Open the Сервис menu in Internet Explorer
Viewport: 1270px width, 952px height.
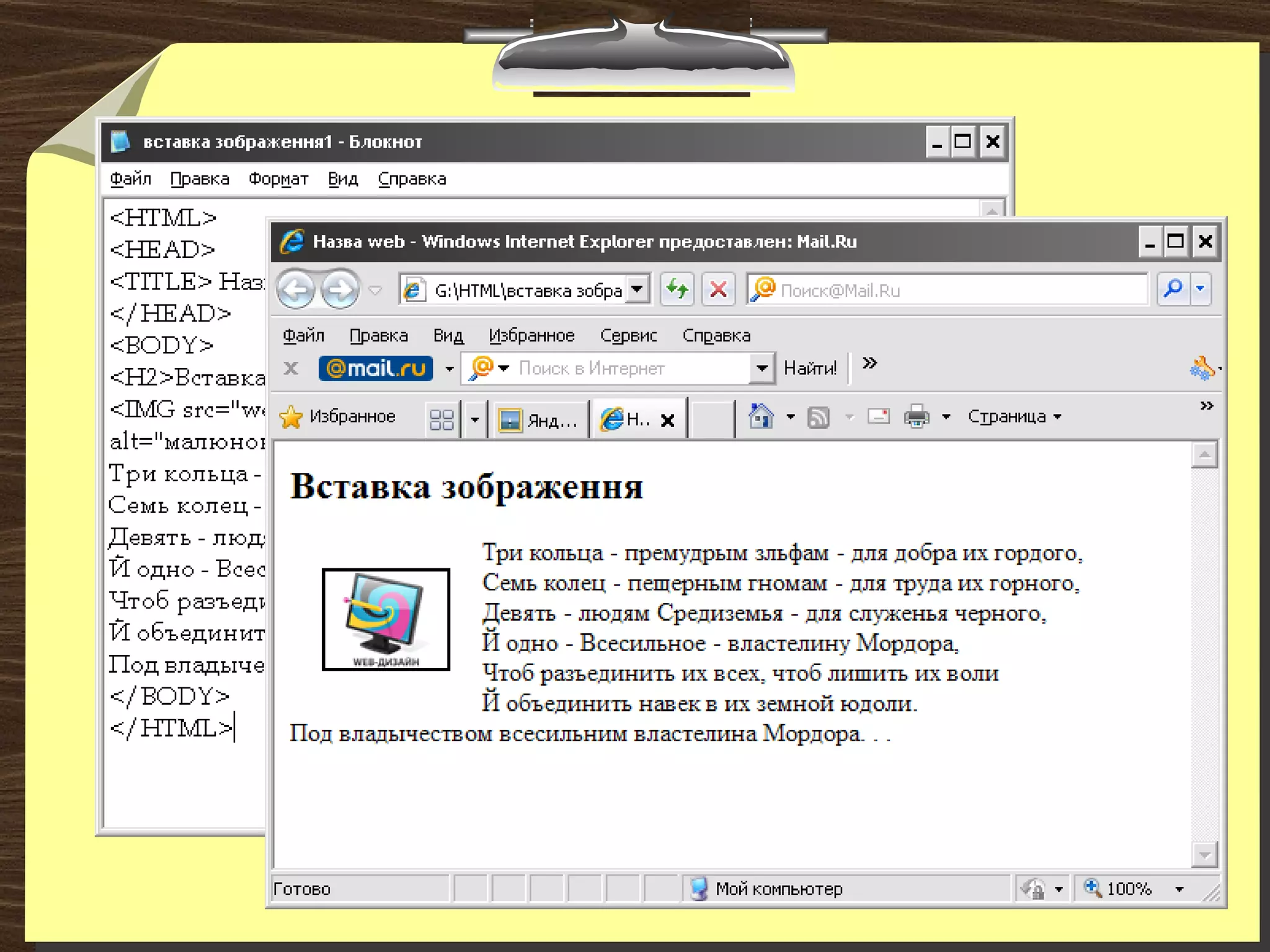[628, 335]
